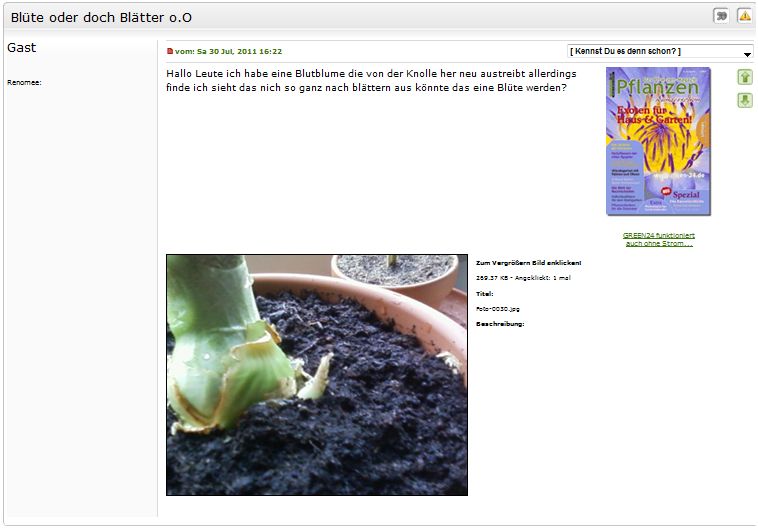Click the 'Titel:' label beside the photo

(x=484, y=293)
